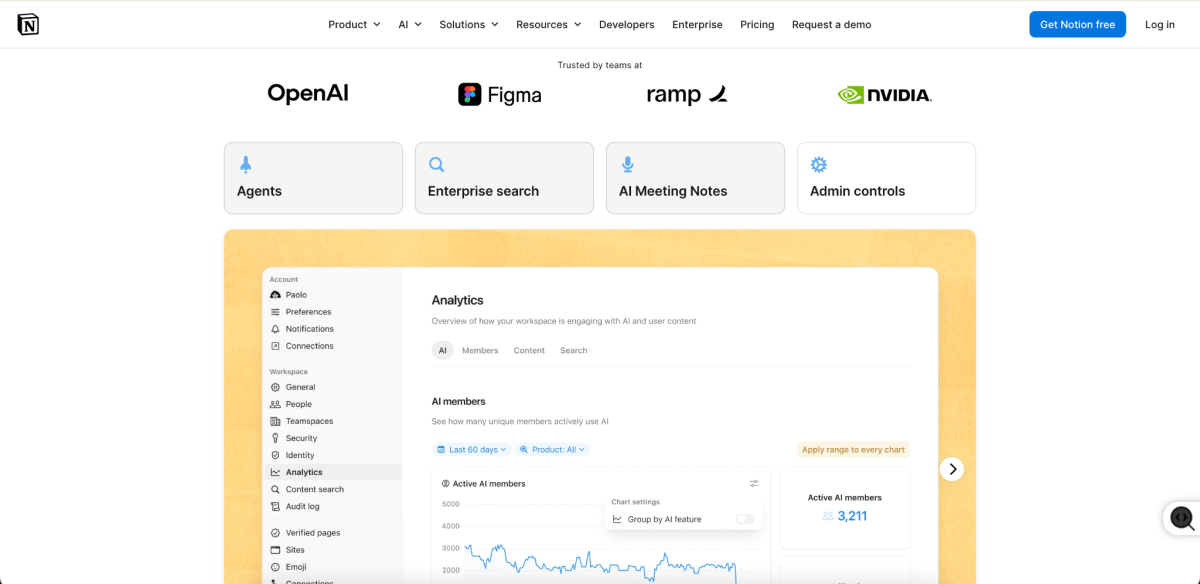
Task: Open the Pricing nav item
Action: tap(757, 24)
